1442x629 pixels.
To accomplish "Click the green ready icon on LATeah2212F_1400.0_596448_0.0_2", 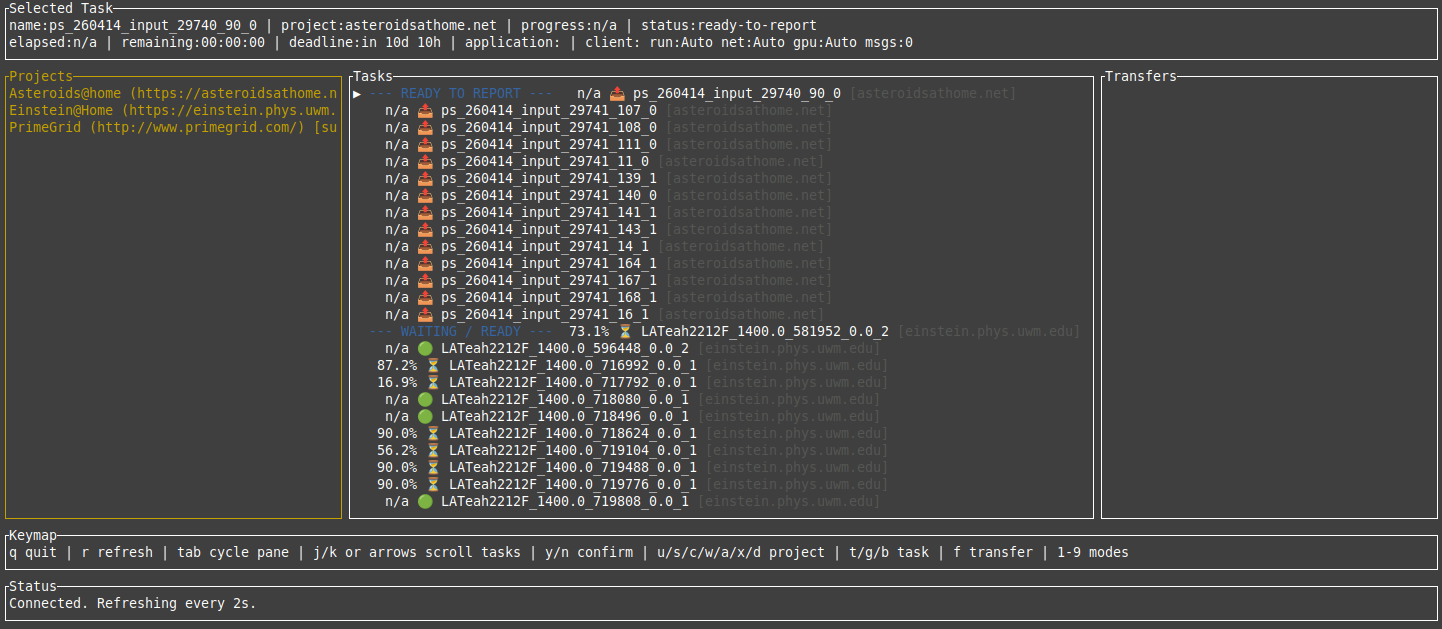I will tap(425, 348).
